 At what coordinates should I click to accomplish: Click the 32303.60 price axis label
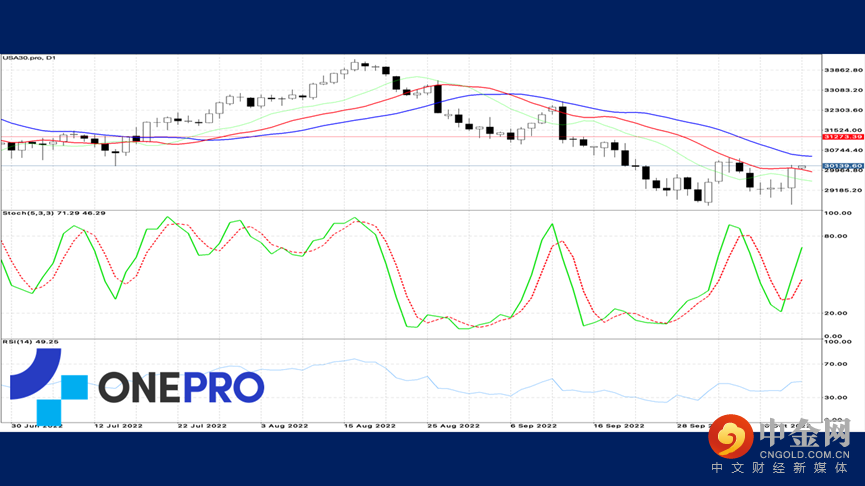(x=843, y=110)
